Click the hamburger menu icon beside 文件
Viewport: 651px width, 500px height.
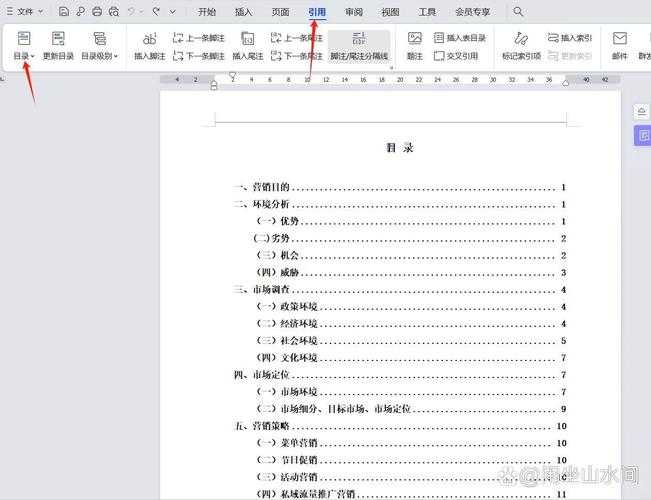coord(10,12)
